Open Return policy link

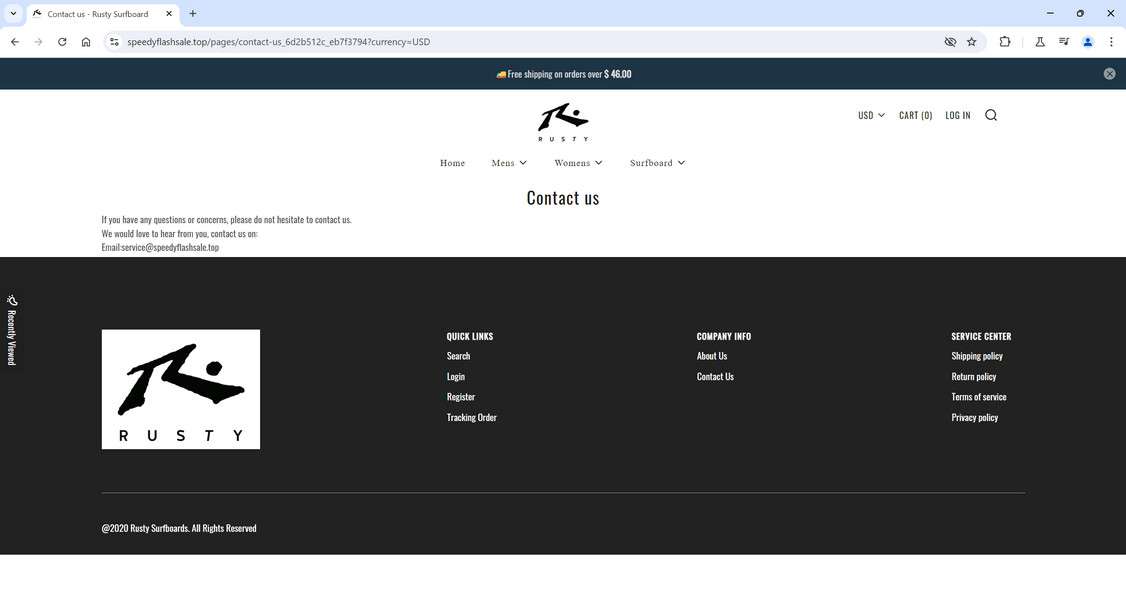click(974, 376)
